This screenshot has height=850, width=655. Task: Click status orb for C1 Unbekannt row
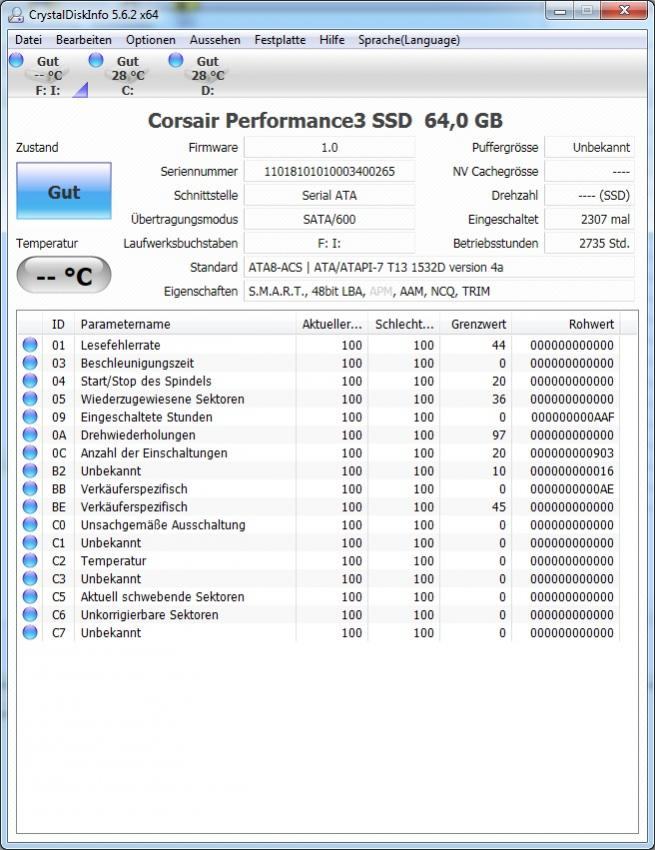click(x=30, y=542)
